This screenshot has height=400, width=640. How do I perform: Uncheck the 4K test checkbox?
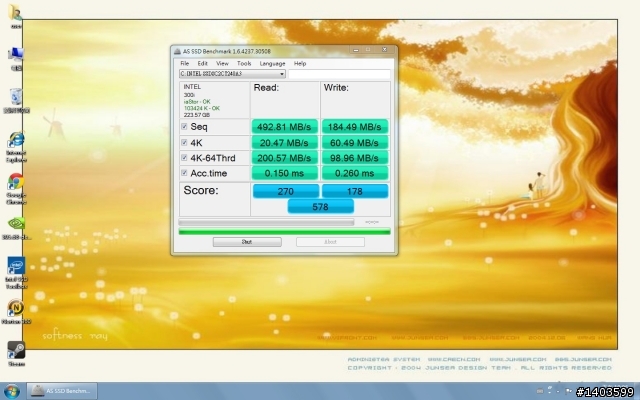point(184,142)
